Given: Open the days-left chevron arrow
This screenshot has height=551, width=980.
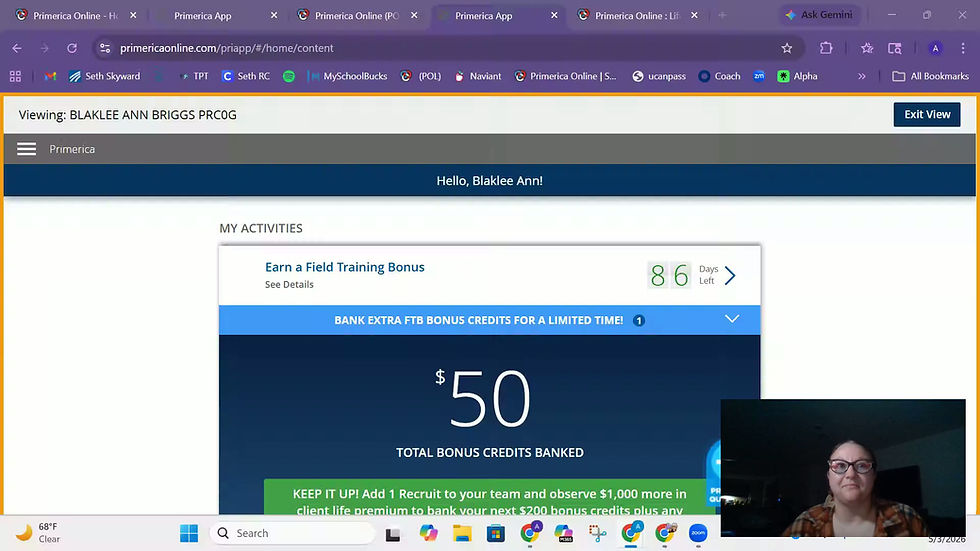Looking at the screenshot, I should 730,276.
